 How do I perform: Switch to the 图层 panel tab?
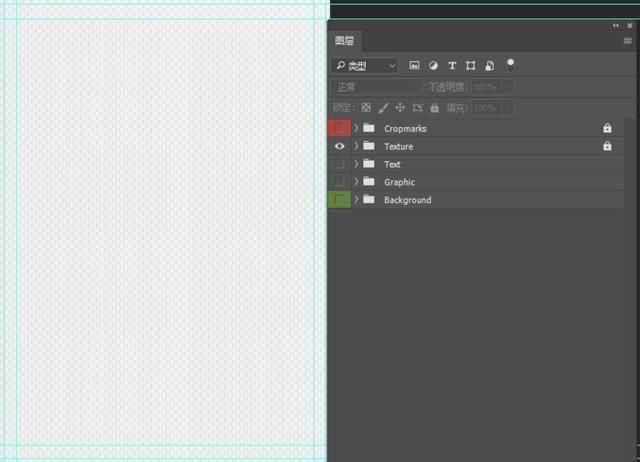point(344,41)
